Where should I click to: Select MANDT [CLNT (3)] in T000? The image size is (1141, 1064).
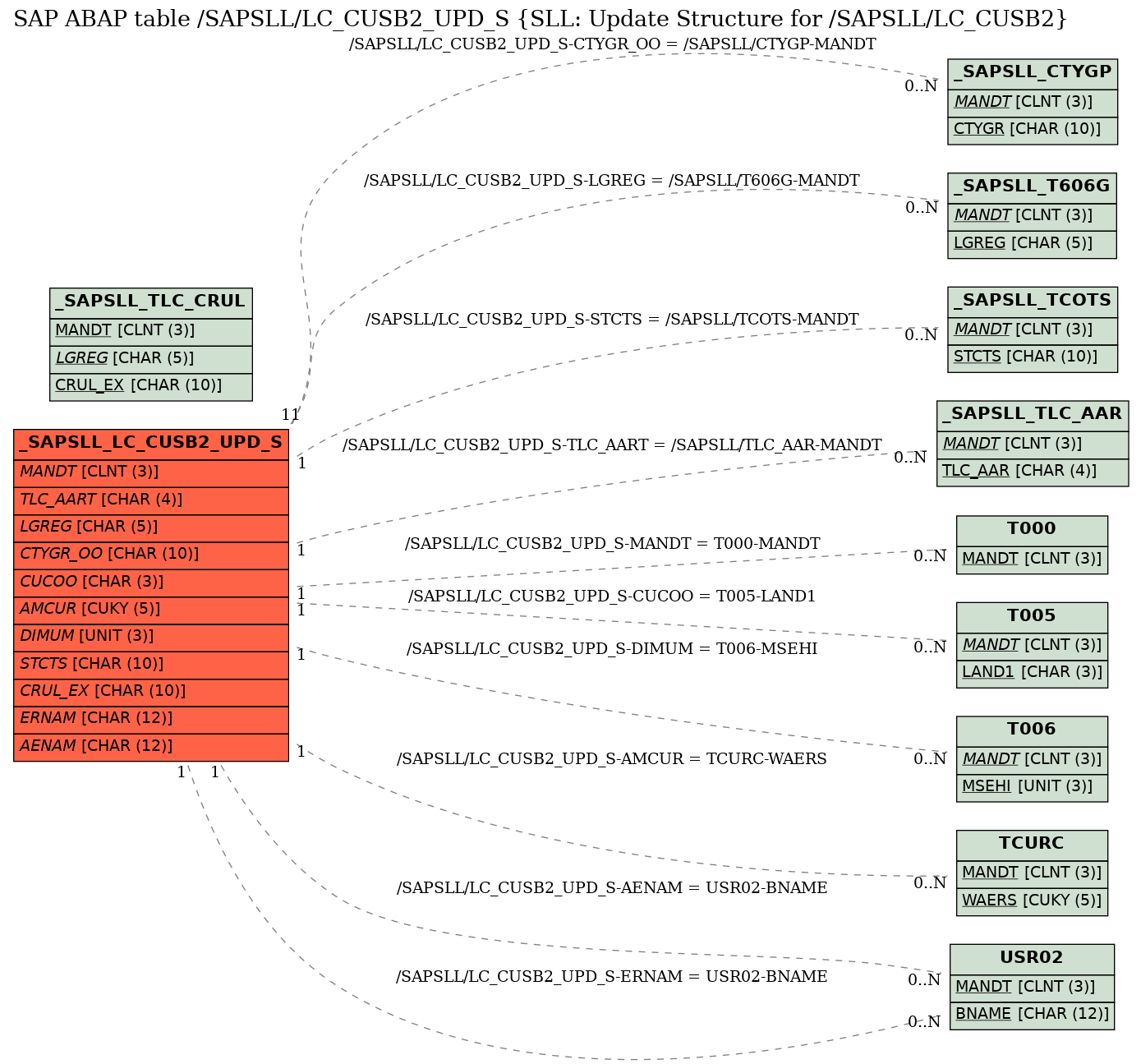click(x=1032, y=559)
